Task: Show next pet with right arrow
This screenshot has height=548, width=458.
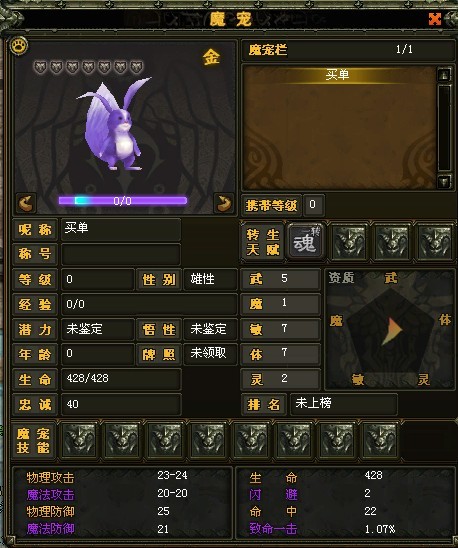Action: coord(224,203)
